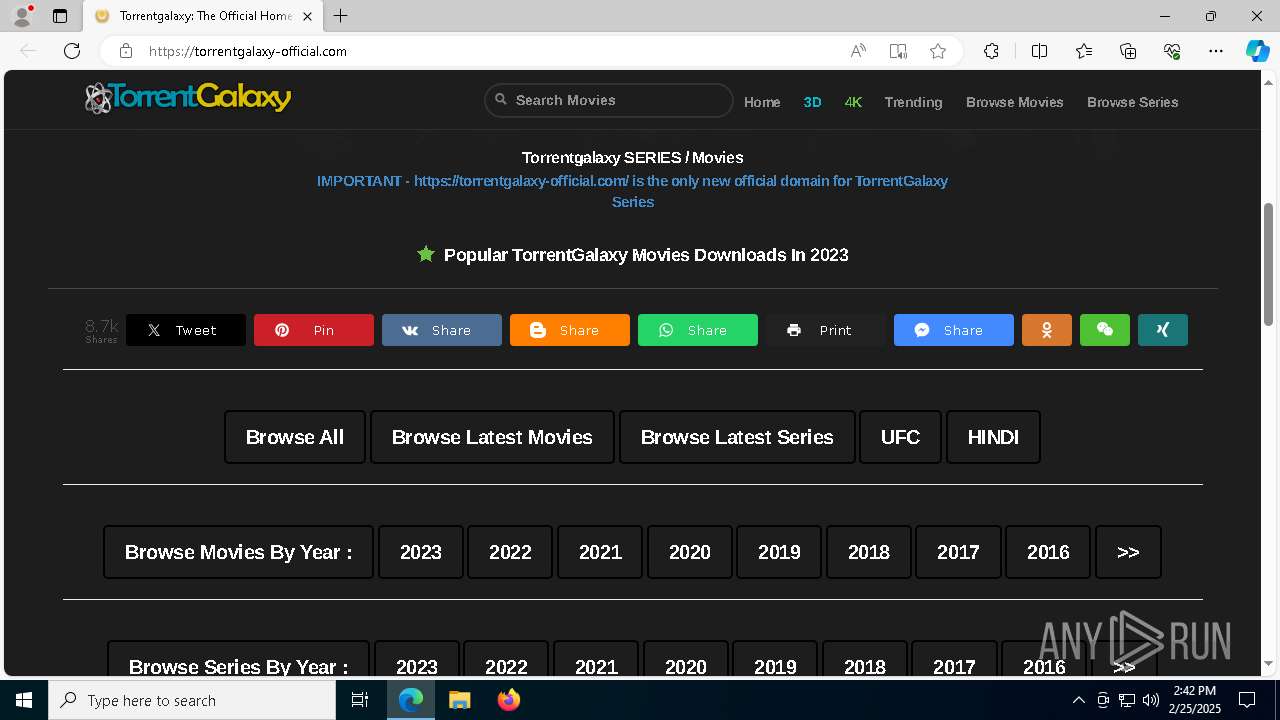Viewport: 1280px width, 720px height.
Task: Browse series from year 2022
Action: point(506,660)
